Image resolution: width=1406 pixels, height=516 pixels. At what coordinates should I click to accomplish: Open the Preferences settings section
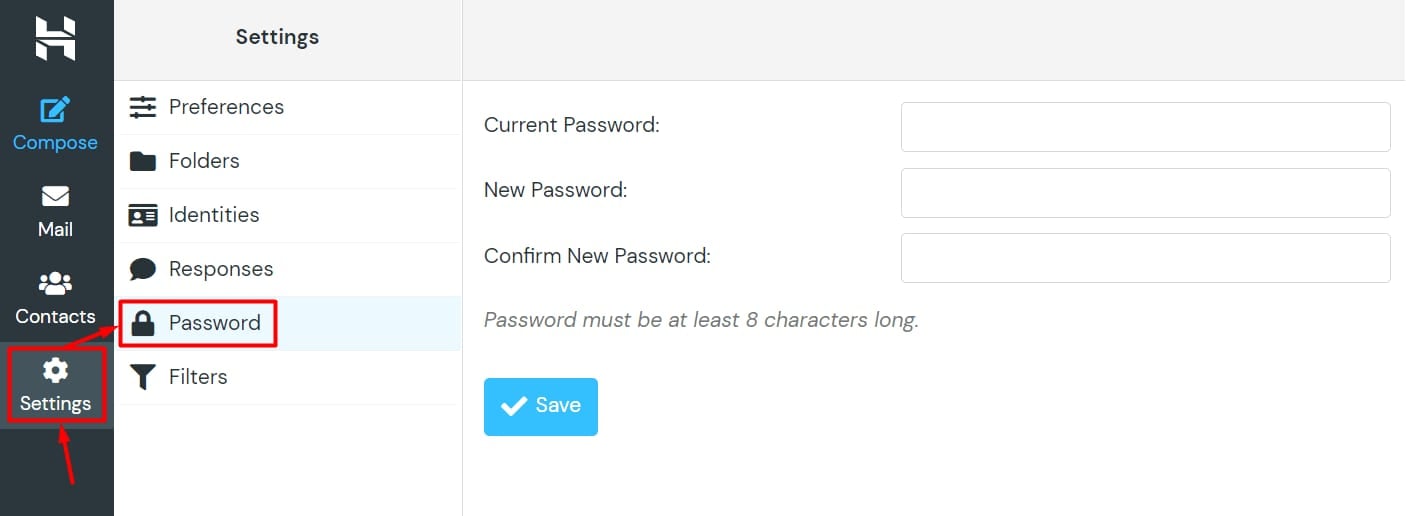point(226,107)
